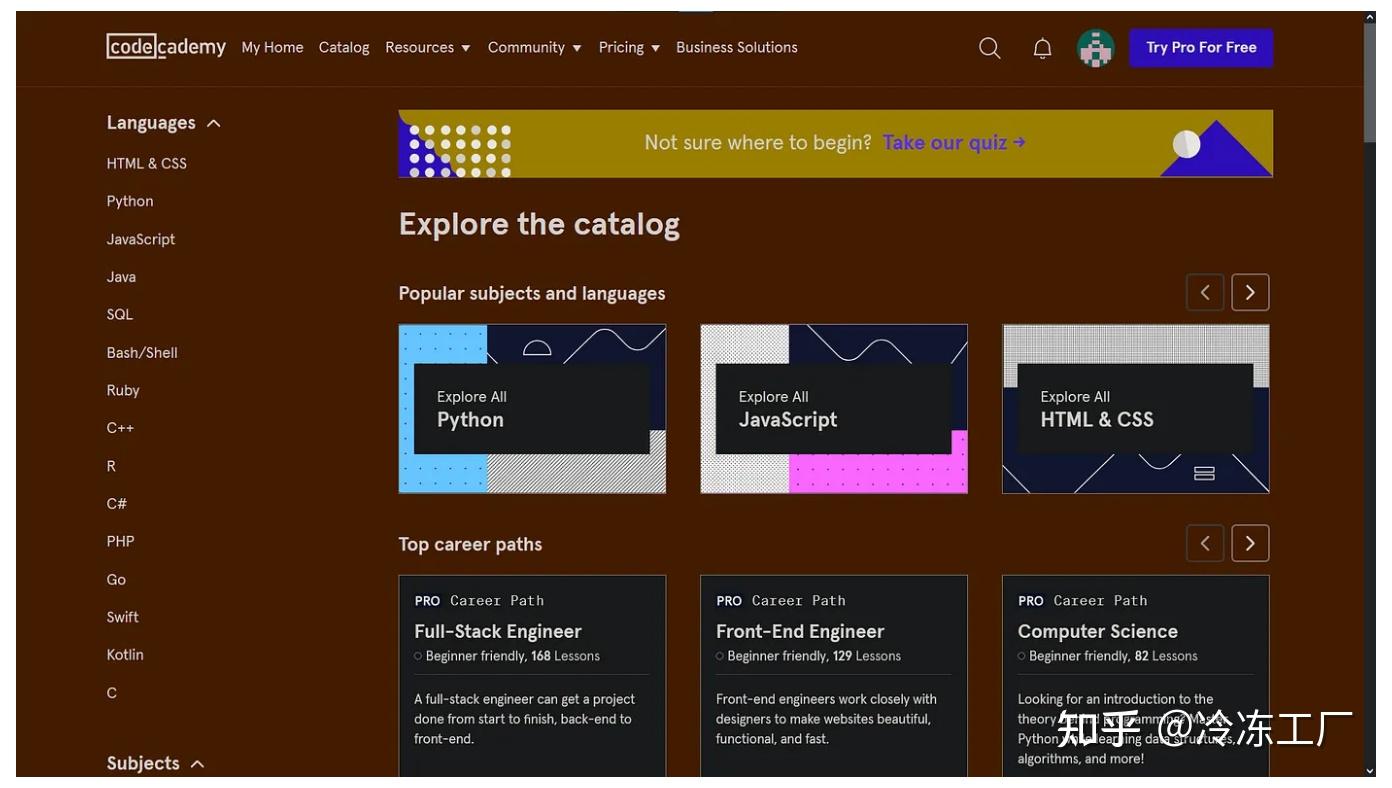Click the scrollbar down arrow

[x=1370, y=771]
